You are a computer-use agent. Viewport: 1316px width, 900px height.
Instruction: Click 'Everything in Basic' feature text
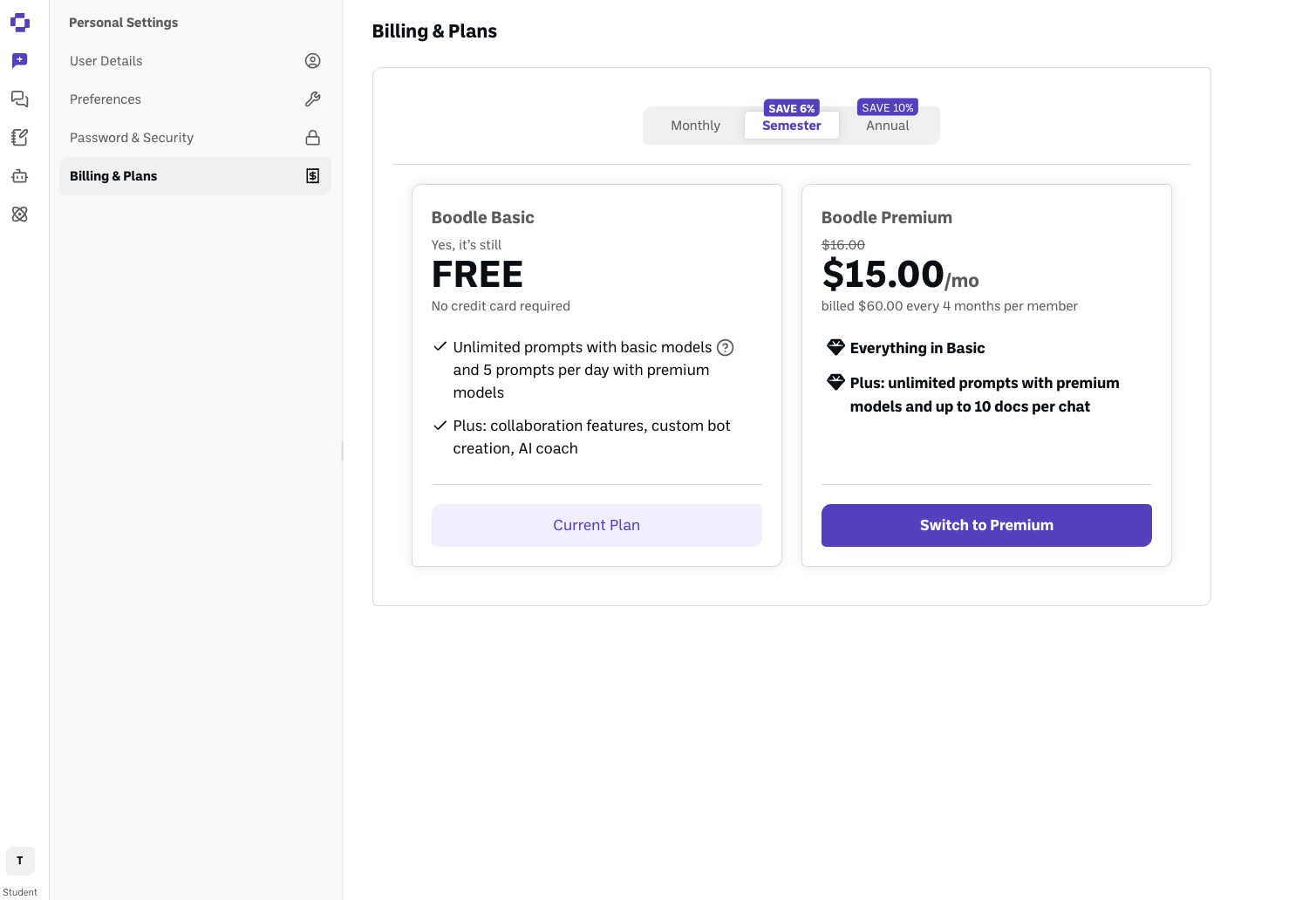pyautogui.click(x=917, y=348)
